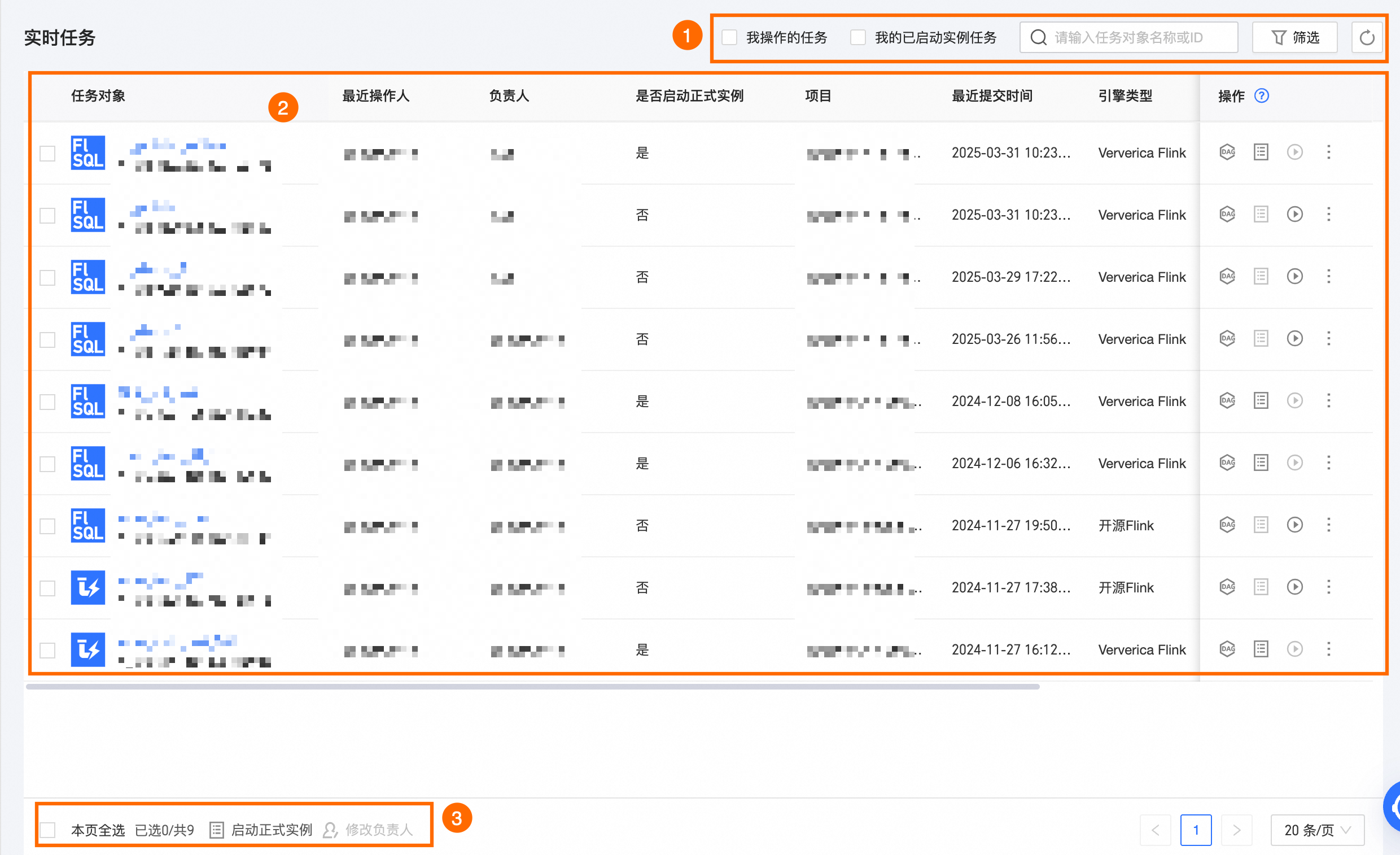Expand the 20 条/页 page size dropdown
Viewport: 1400px width, 855px height.
pos(1317,830)
